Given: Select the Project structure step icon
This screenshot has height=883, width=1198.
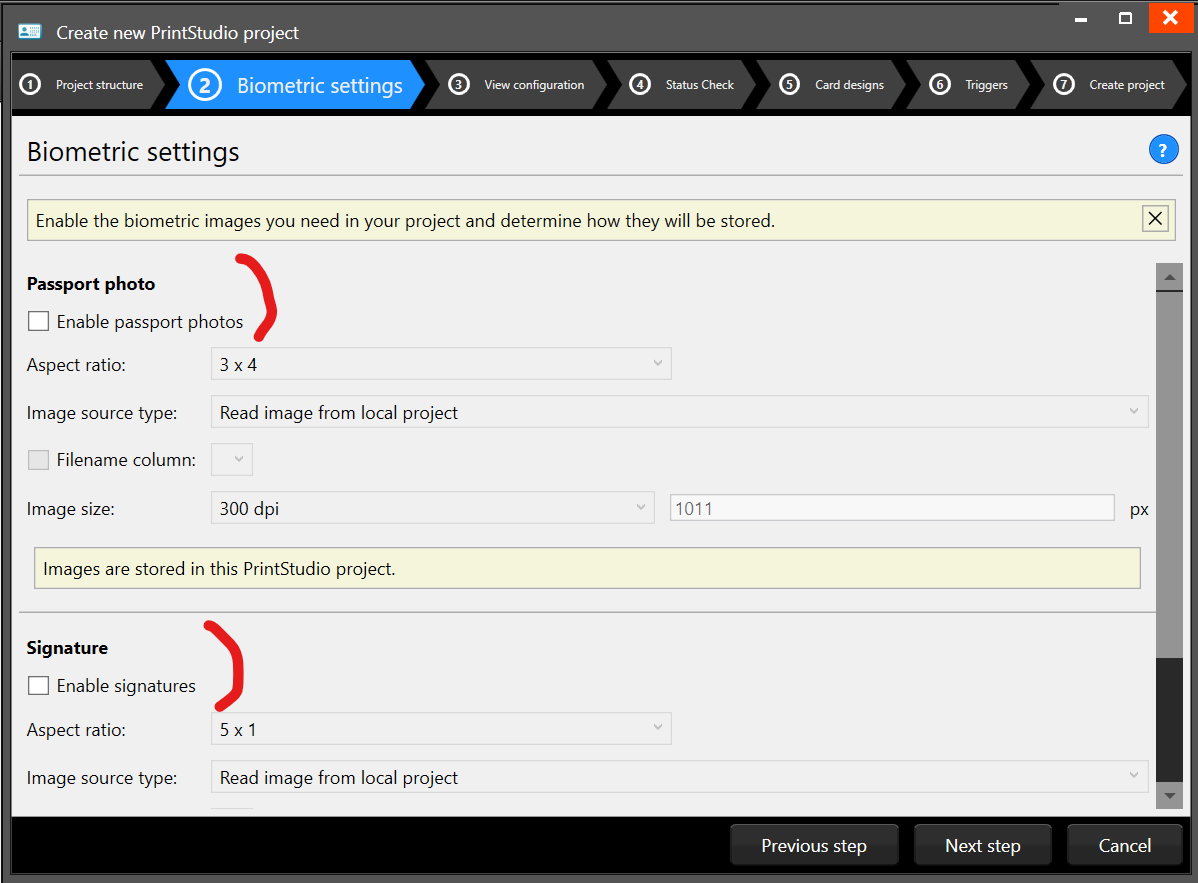Looking at the screenshot, I should pyautogui.click(x=30, y=85).
